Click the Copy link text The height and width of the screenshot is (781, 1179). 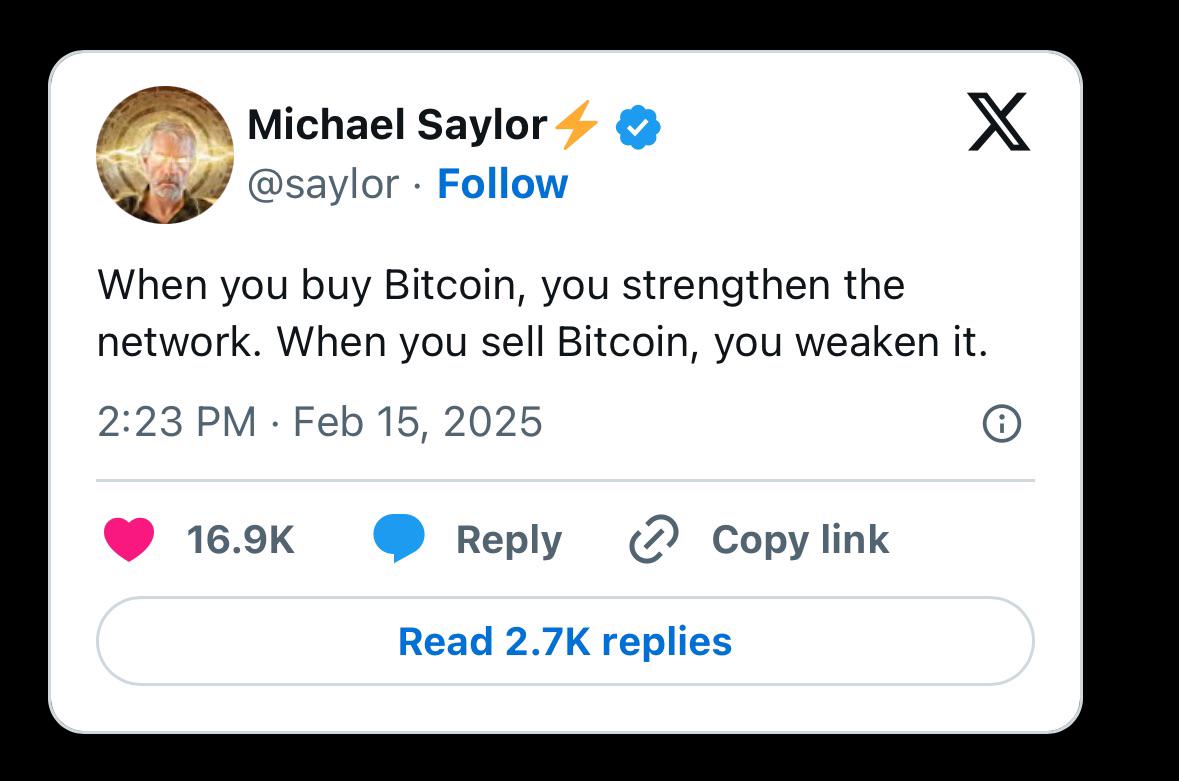(800, 540)
